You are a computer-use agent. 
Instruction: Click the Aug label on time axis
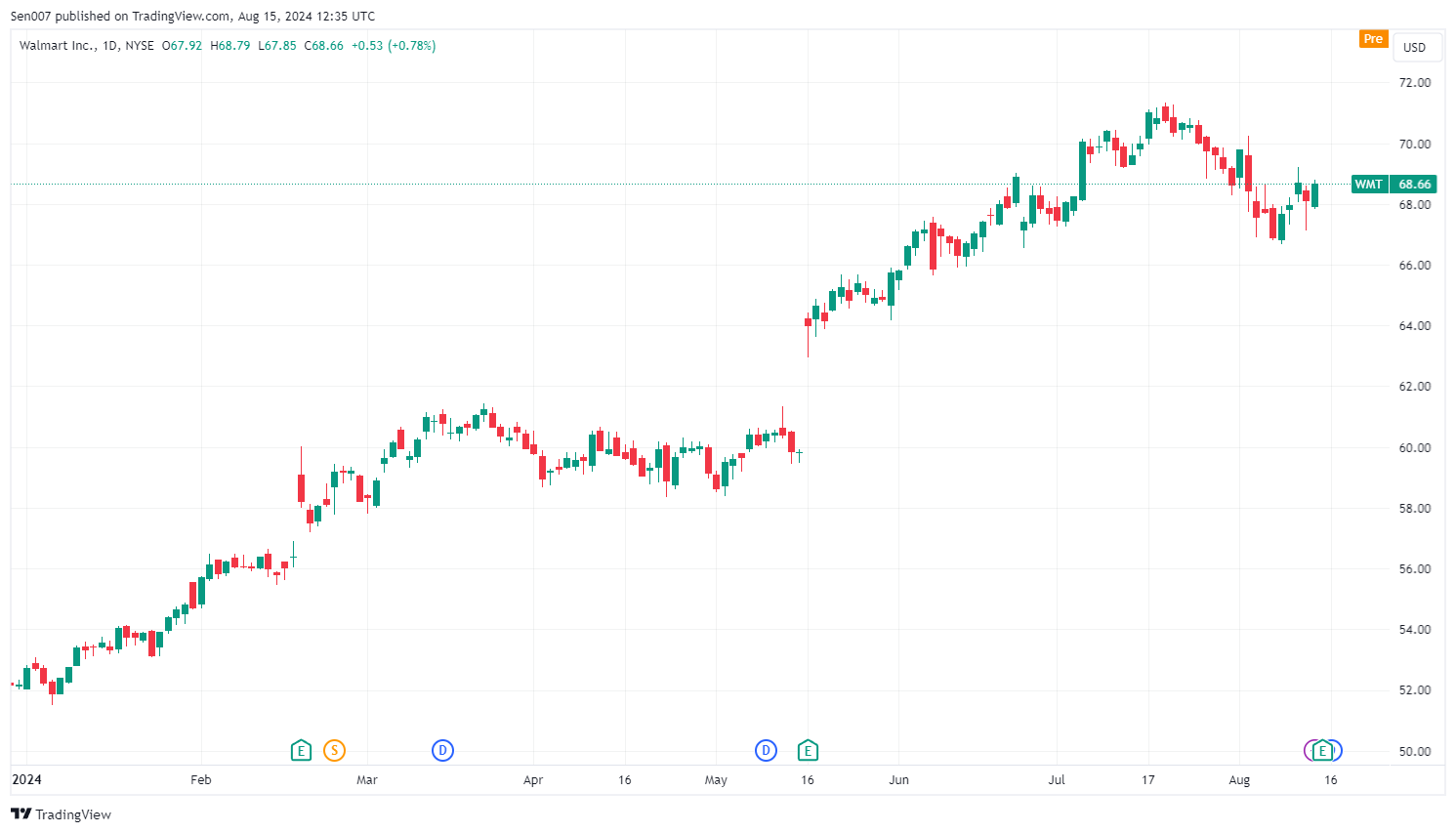(x=1239, y=779)
